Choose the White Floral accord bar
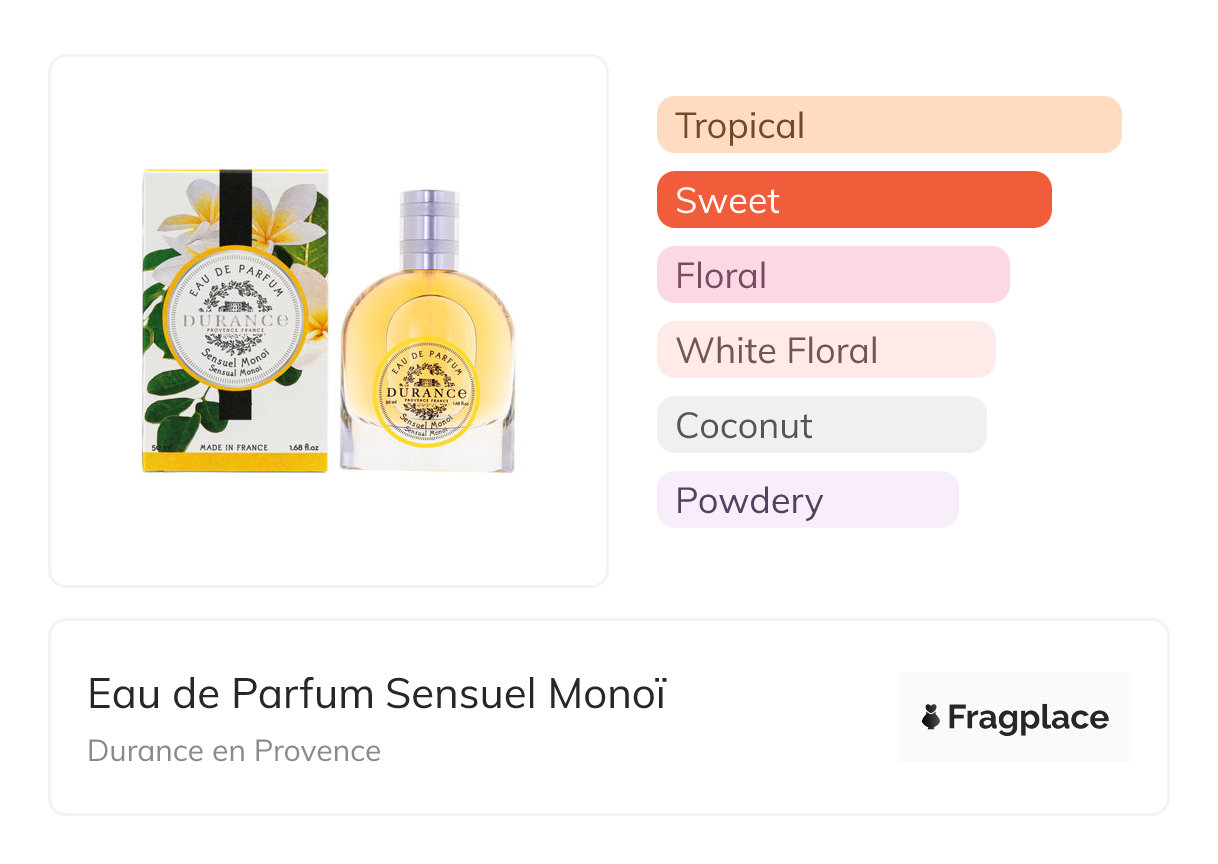The width and height of the screenshot is (1218, 864). click(x=825, y=350)
